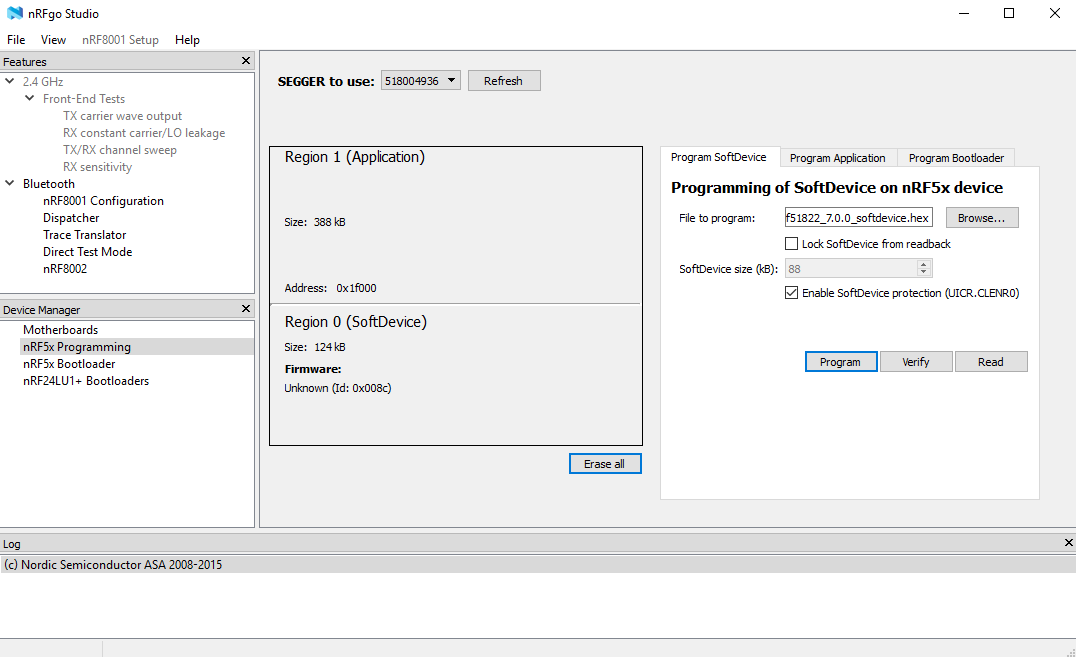Click the Erase all button
Screen dimensions: 1076x657
click(x=605, y=464)
